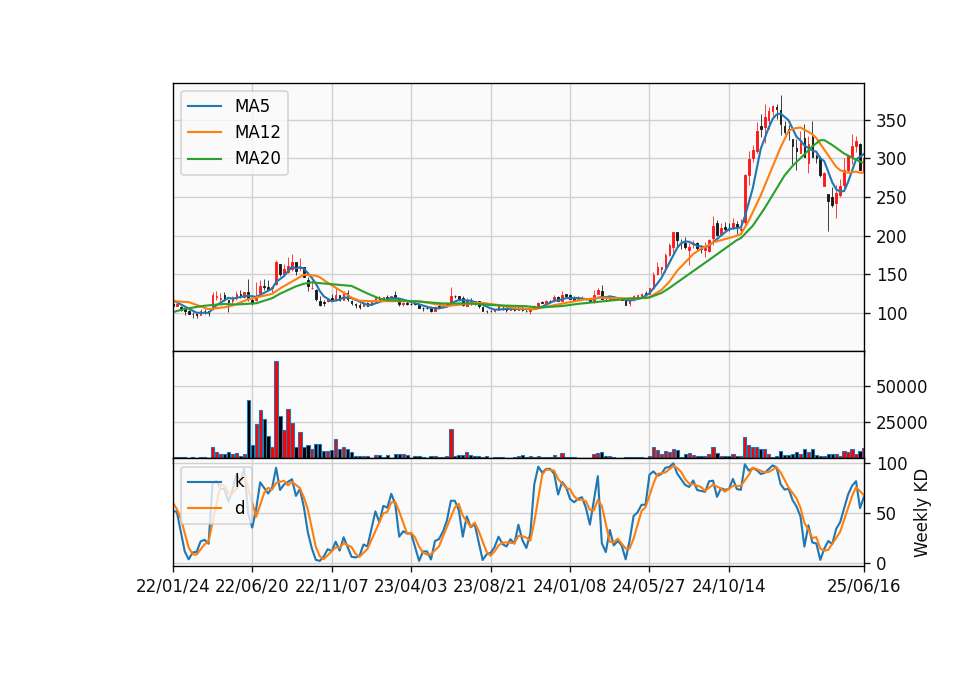Click the 300 price axis label
The image size is (960, 690).
click(891, 159)
